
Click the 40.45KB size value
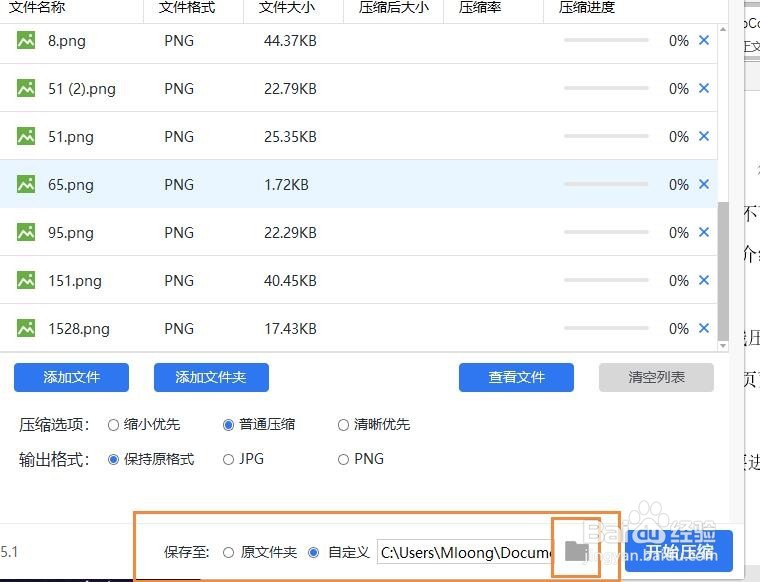(290, 281)
